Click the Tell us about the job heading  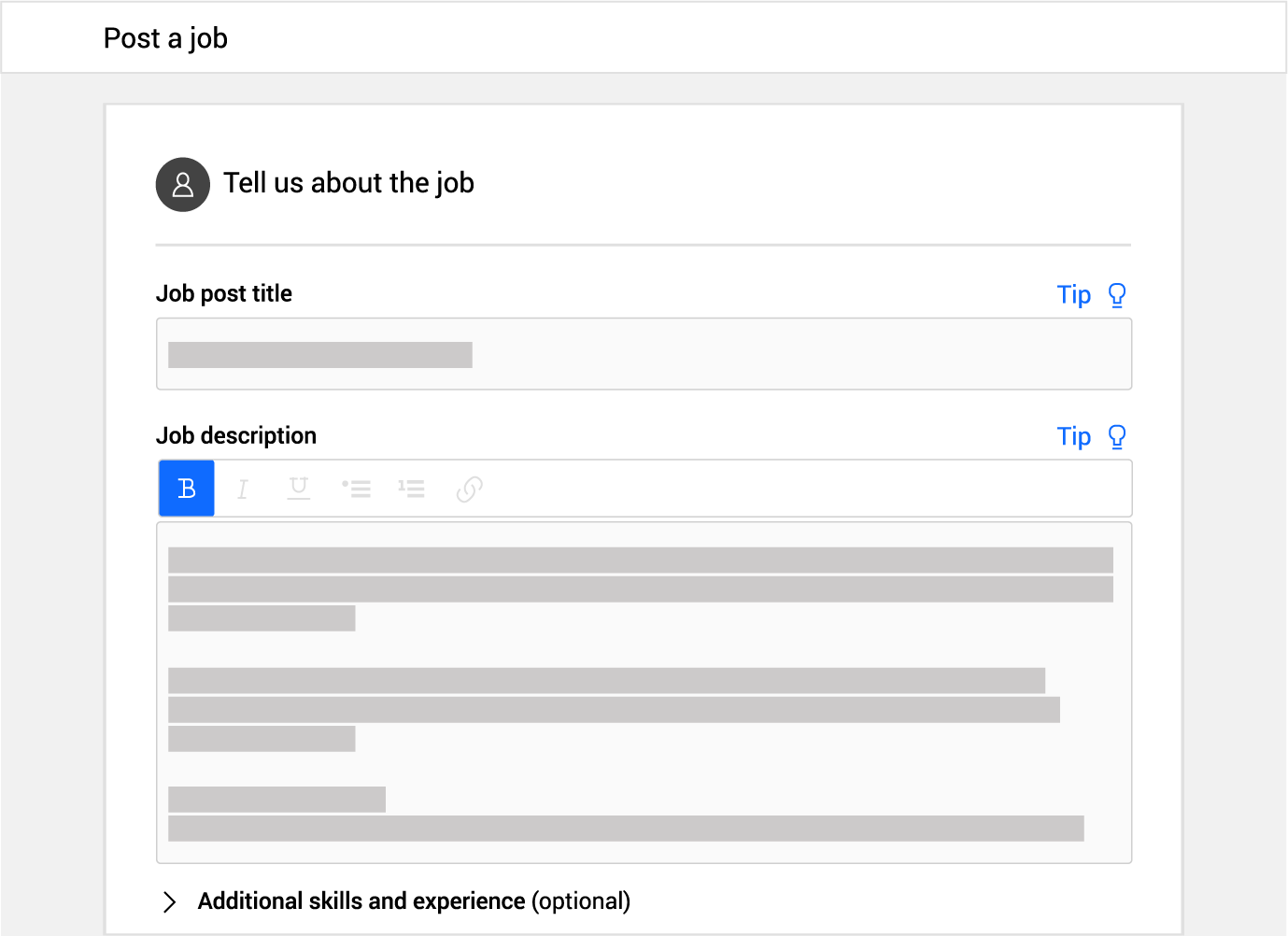tap(348, 183)
